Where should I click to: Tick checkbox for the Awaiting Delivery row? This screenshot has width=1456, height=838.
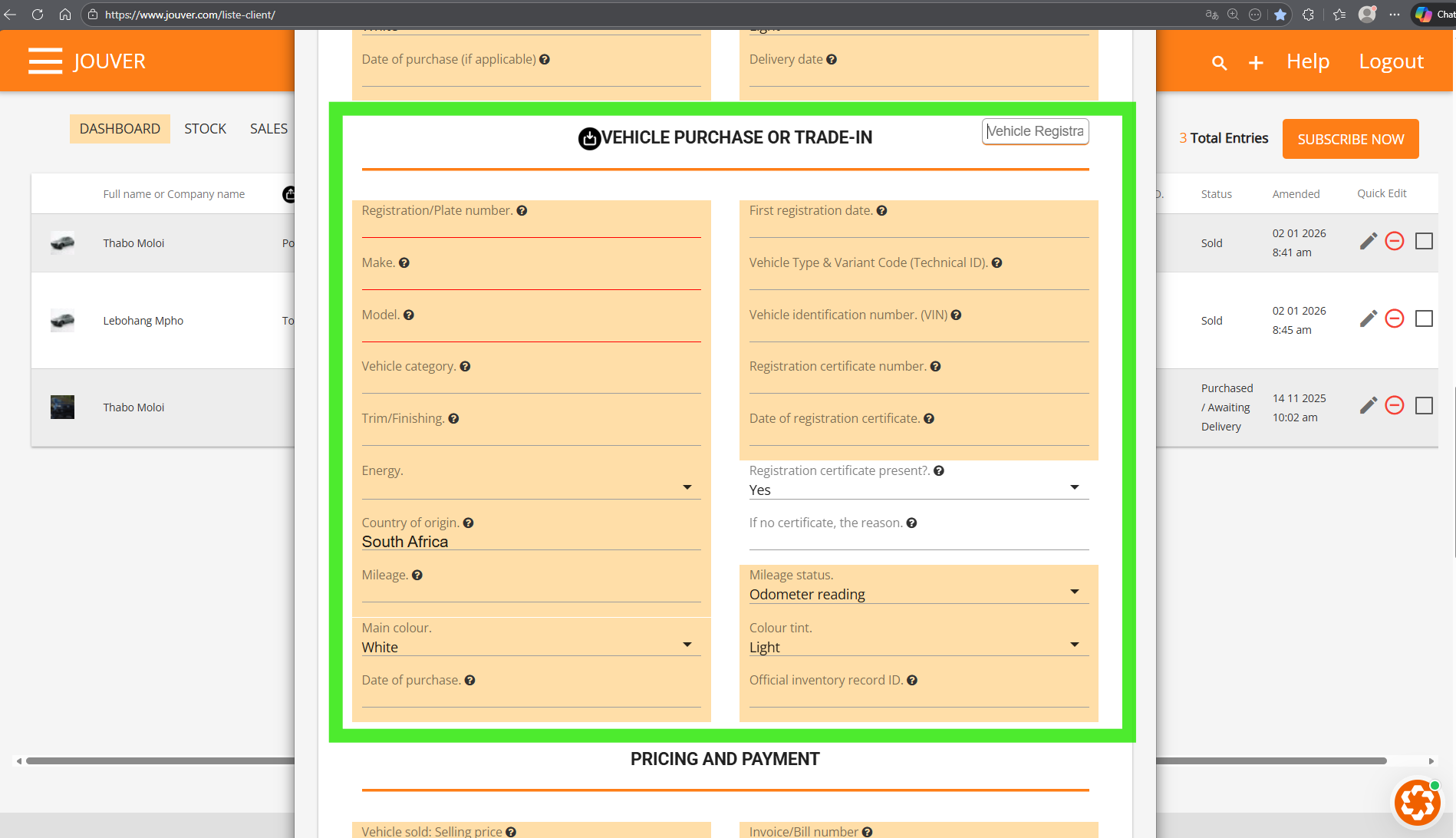[1424, 405]
